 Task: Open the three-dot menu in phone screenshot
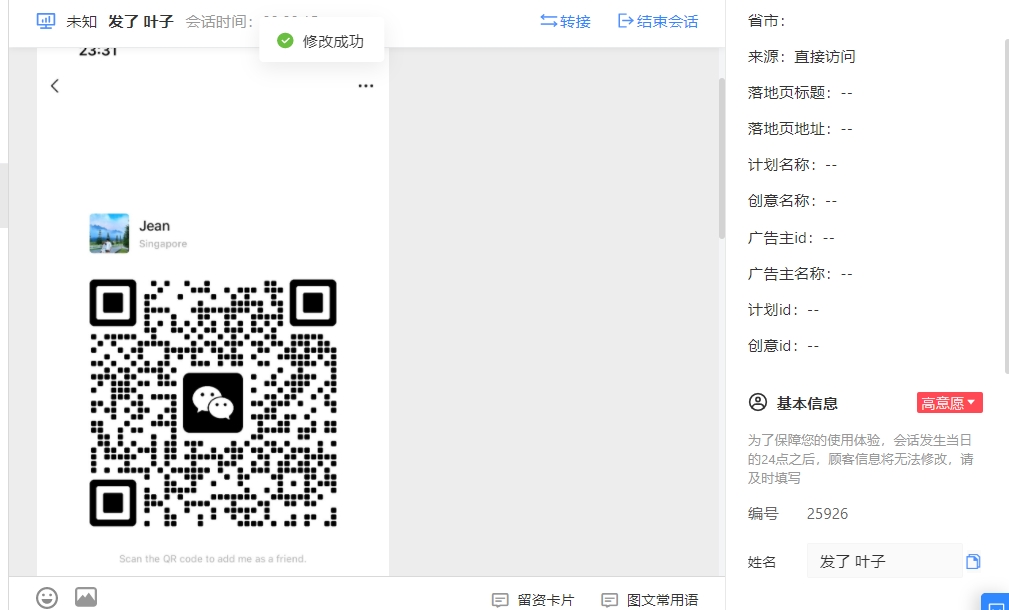(x=366, y=86)
